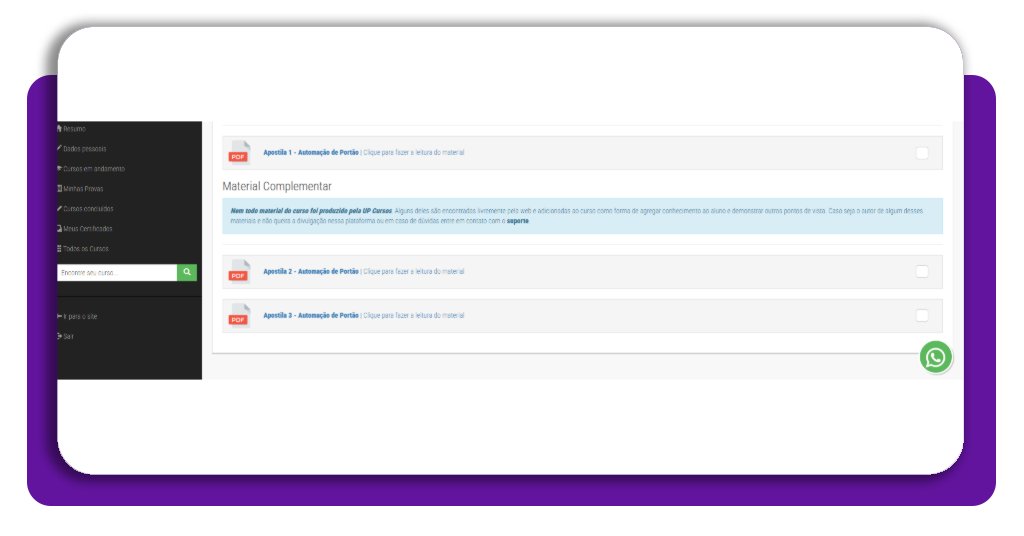Open Apostila 1 - Automação de Portão link
This screenshot has width=1024, height=536.
click(x=310, y=153)
